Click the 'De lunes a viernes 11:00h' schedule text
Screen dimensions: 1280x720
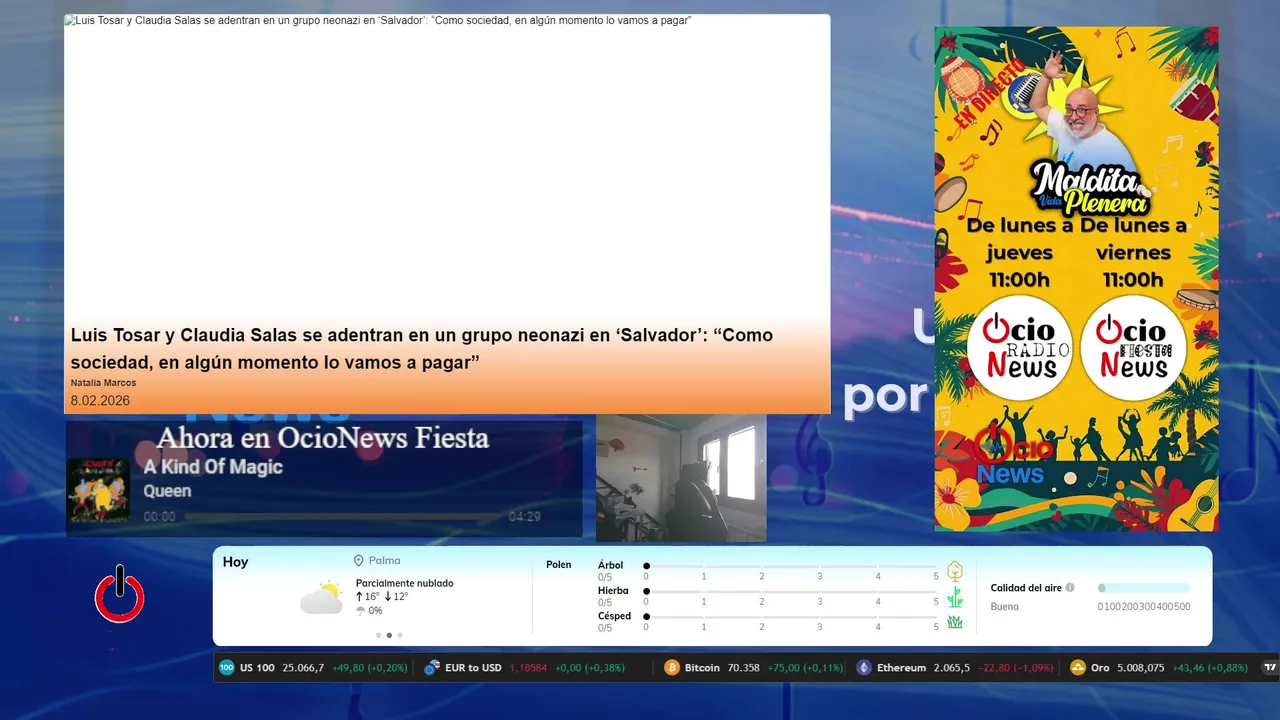click(1134, 253)
